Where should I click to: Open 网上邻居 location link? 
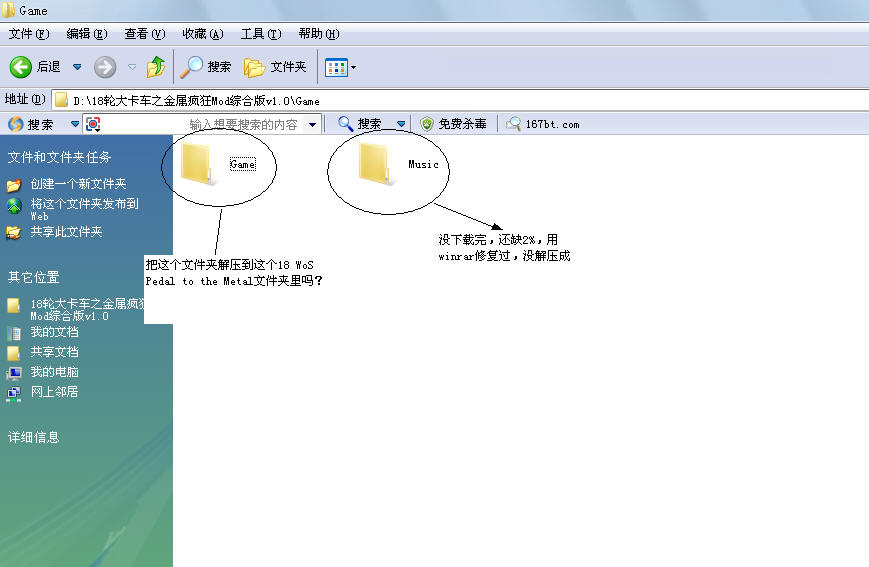coord(54,392)
